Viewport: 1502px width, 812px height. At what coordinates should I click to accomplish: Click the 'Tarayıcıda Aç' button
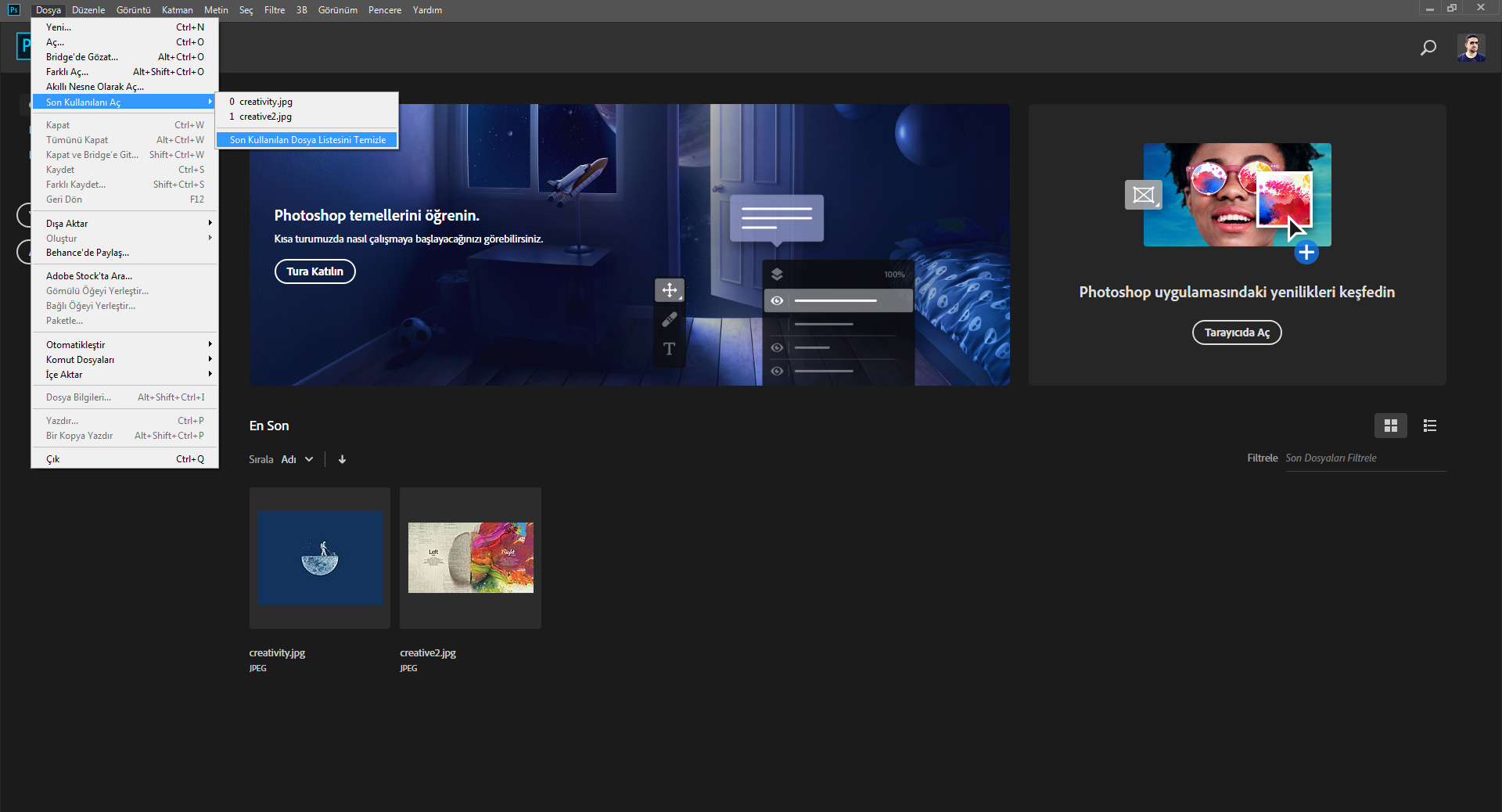pyautogui.click(x=1236, y=332)
